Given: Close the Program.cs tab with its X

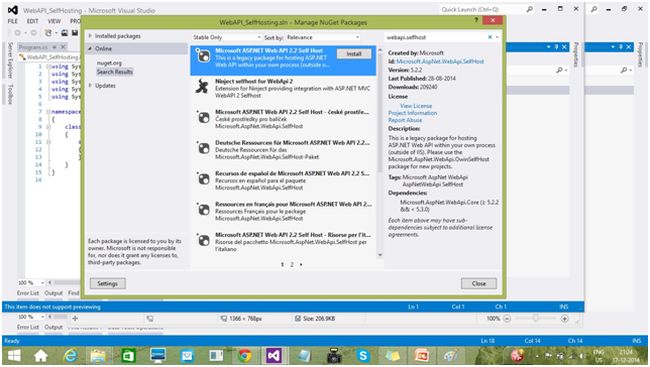Looking at the screenshot, I should point(63,47).
